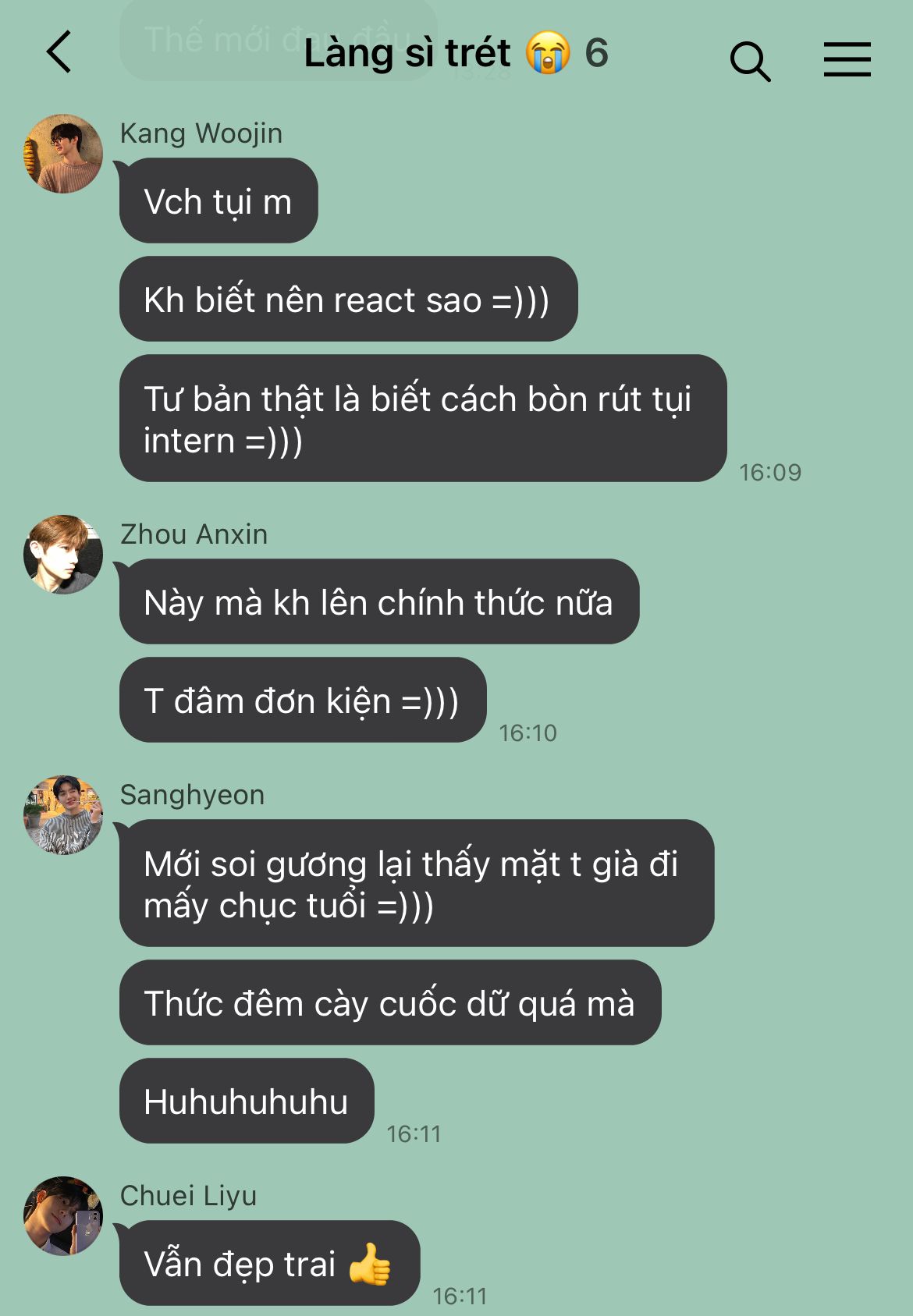View Sanghyeon's profile photo

(63, 815)
